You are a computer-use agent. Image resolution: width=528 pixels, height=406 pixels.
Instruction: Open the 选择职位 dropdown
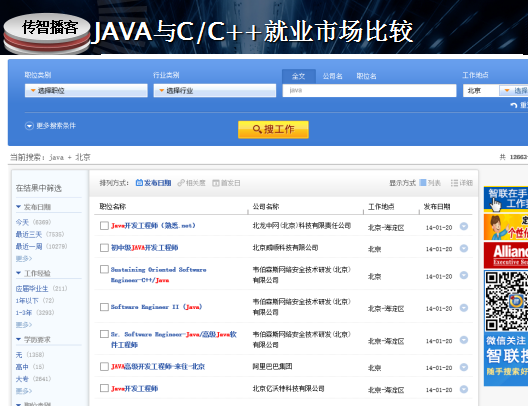click(x=86, y=91)
